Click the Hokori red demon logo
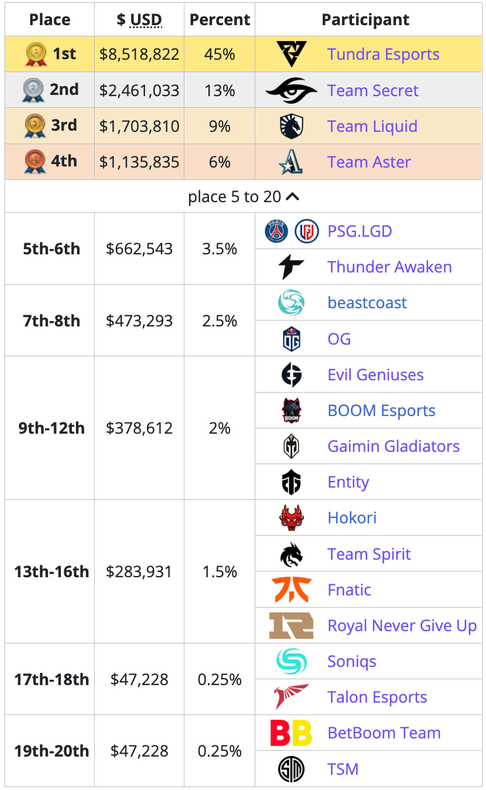The height and width of the screenshot is (790, 486). [291, 518]
